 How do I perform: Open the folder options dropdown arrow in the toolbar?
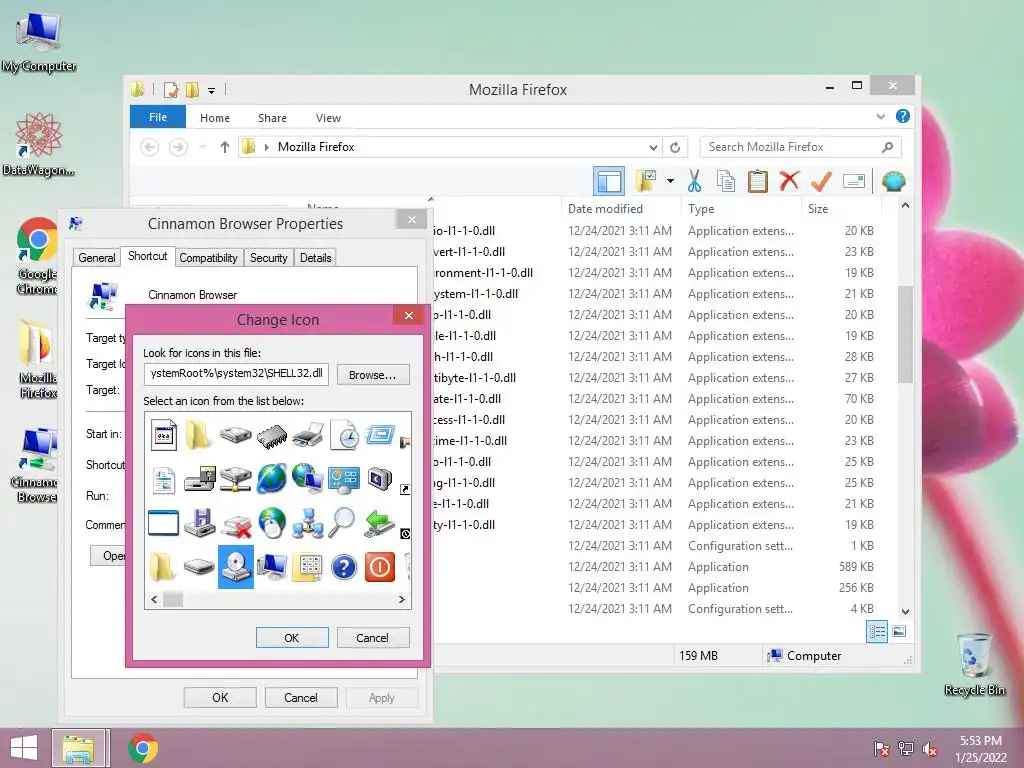point(670,181)
